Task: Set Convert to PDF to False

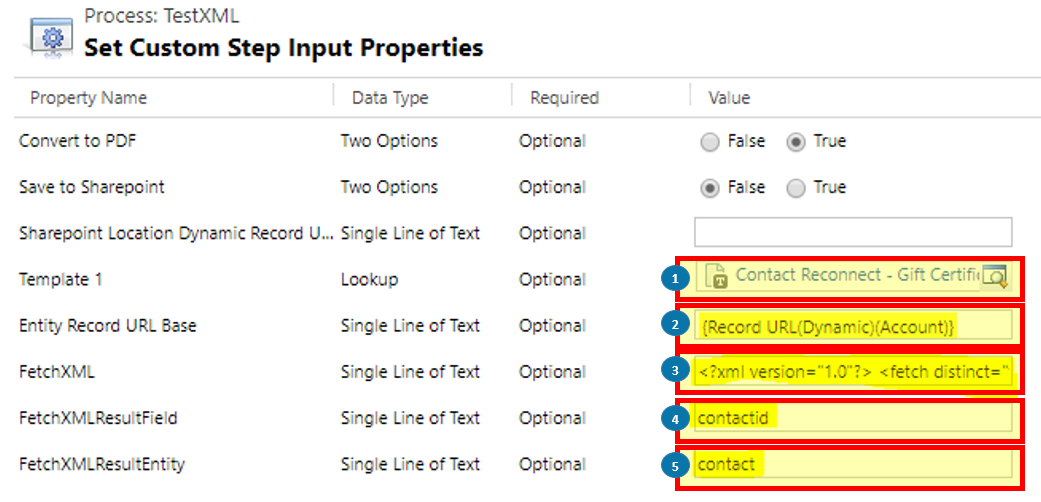Action: [710, 142]
